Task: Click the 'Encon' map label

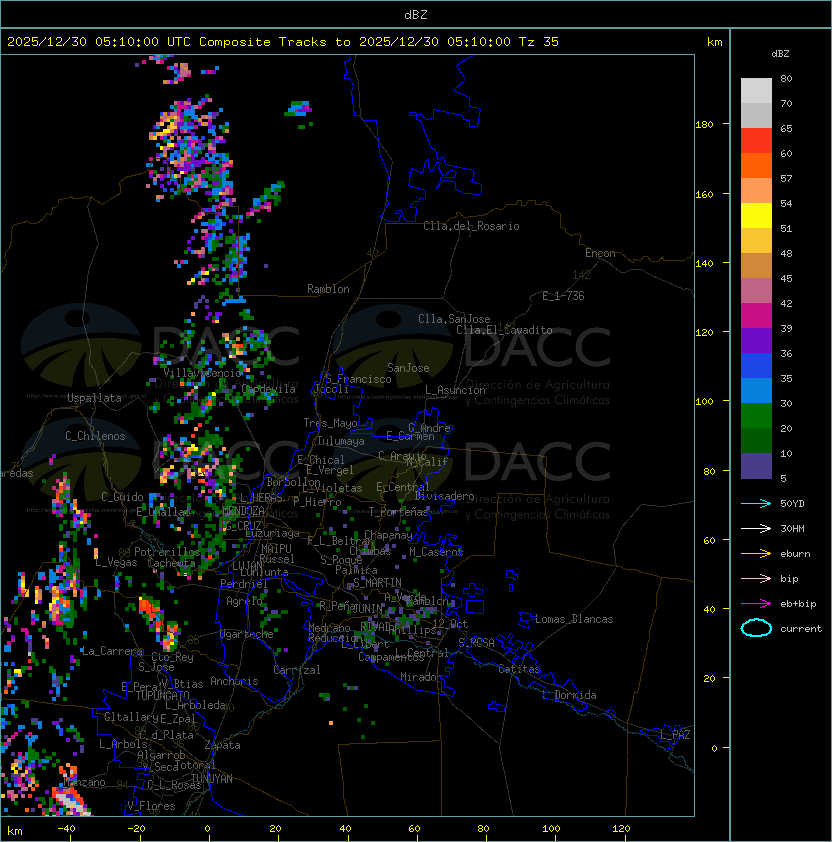Action: coord(600,253)
